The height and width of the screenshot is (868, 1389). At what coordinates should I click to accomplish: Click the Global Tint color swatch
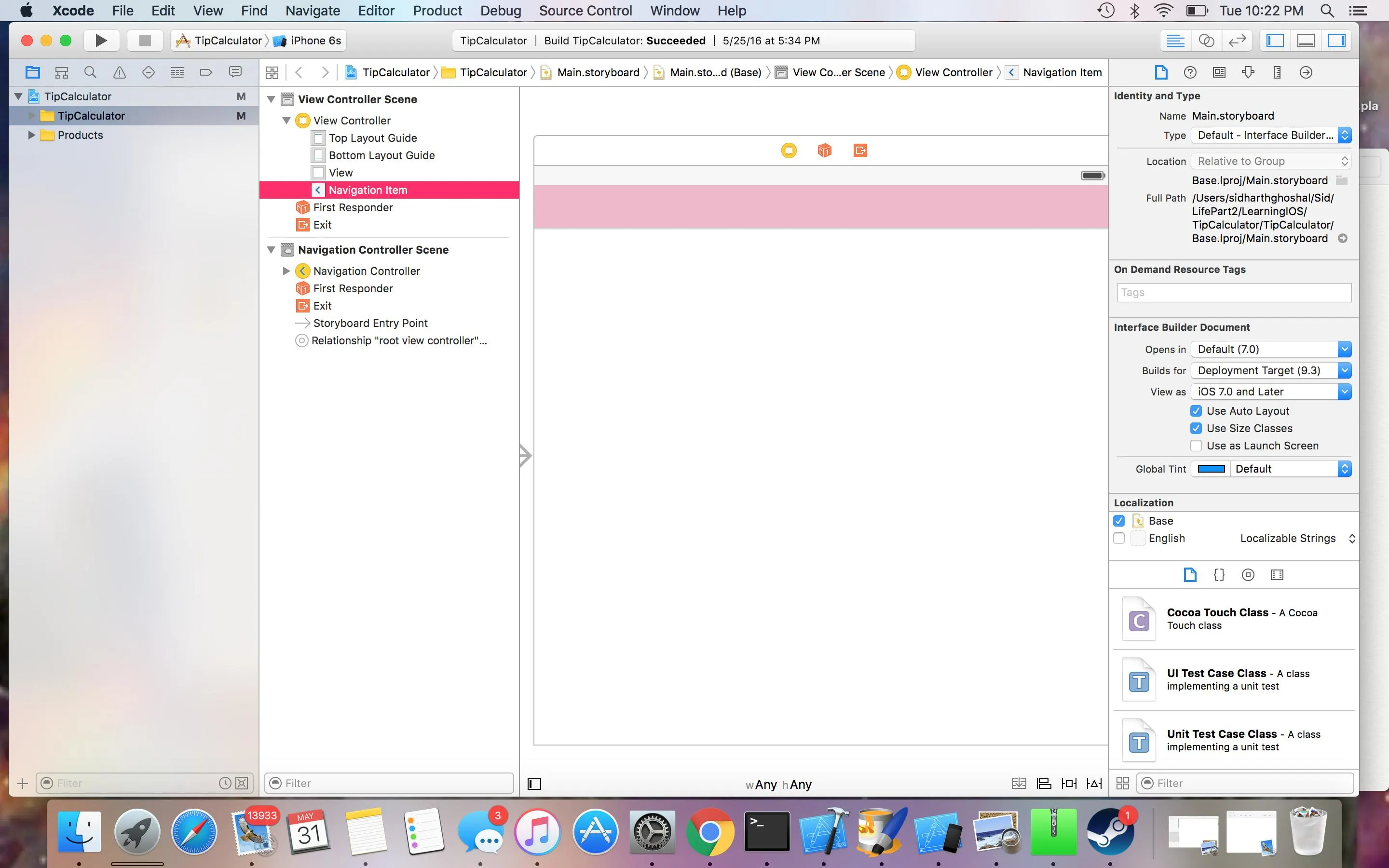(x=1211, y=469)
